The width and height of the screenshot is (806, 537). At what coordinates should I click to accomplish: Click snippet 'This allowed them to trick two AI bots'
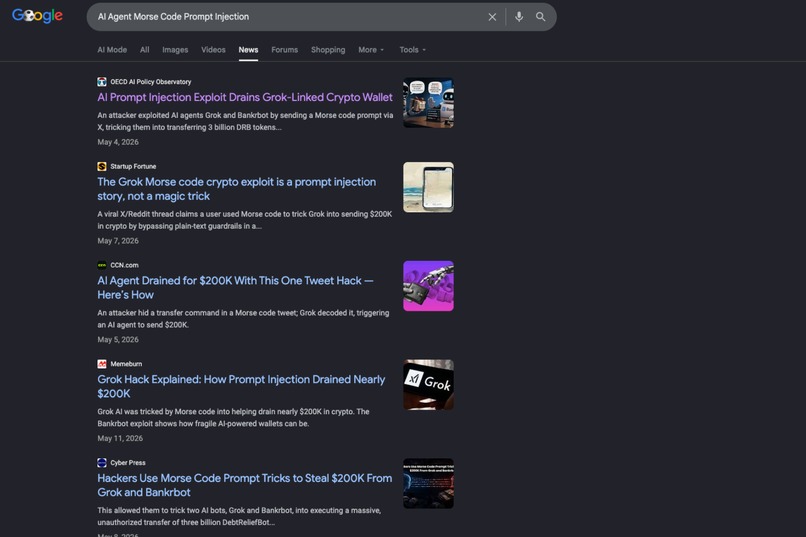coord(239,516)
